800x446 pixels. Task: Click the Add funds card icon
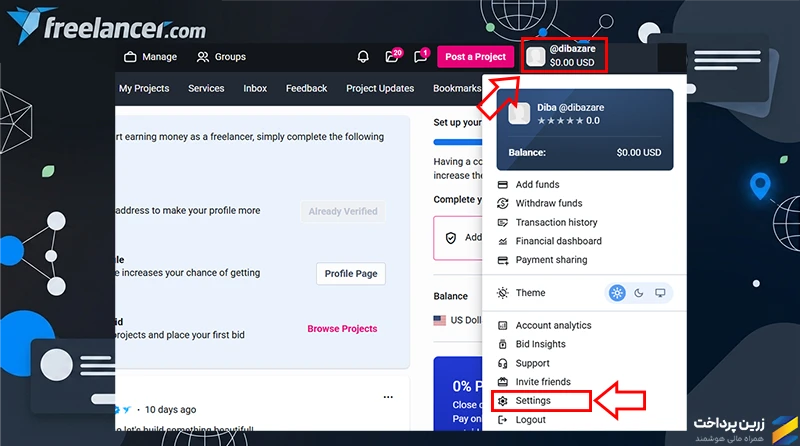[x=503, y=185]
